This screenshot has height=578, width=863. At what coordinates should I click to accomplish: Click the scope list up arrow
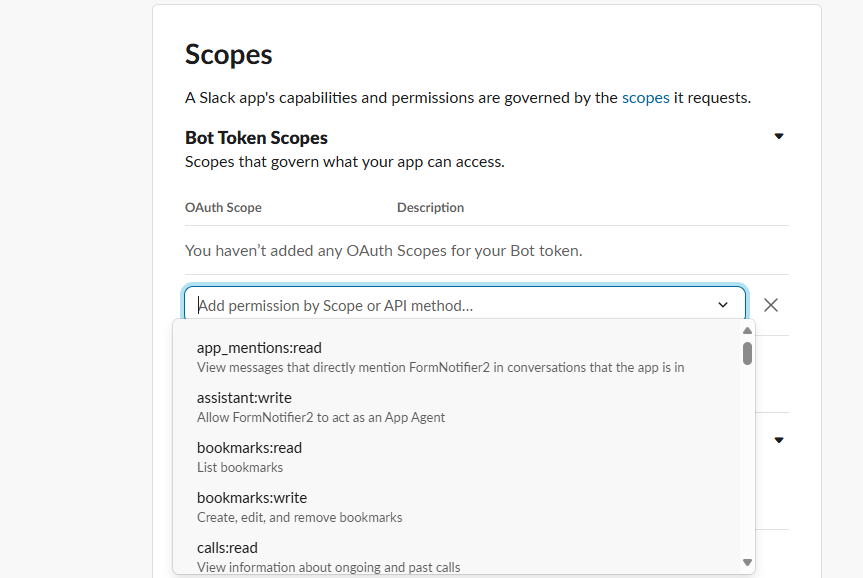point(747,331)
